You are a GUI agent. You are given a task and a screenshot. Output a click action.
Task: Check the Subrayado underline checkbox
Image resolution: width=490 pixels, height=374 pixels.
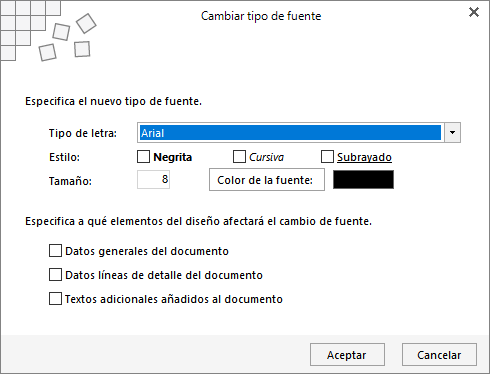(327, 157)
